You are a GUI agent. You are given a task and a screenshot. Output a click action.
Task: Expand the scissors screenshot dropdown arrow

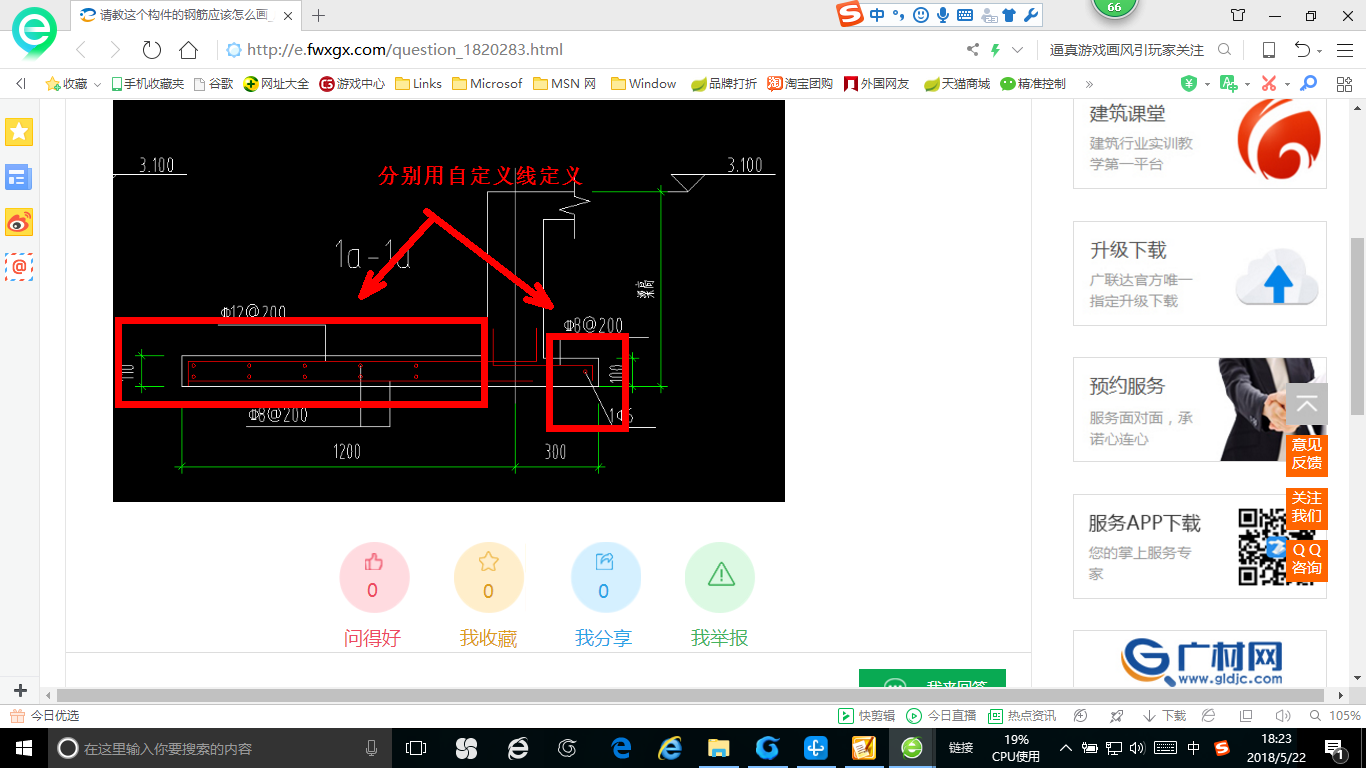1287,84
